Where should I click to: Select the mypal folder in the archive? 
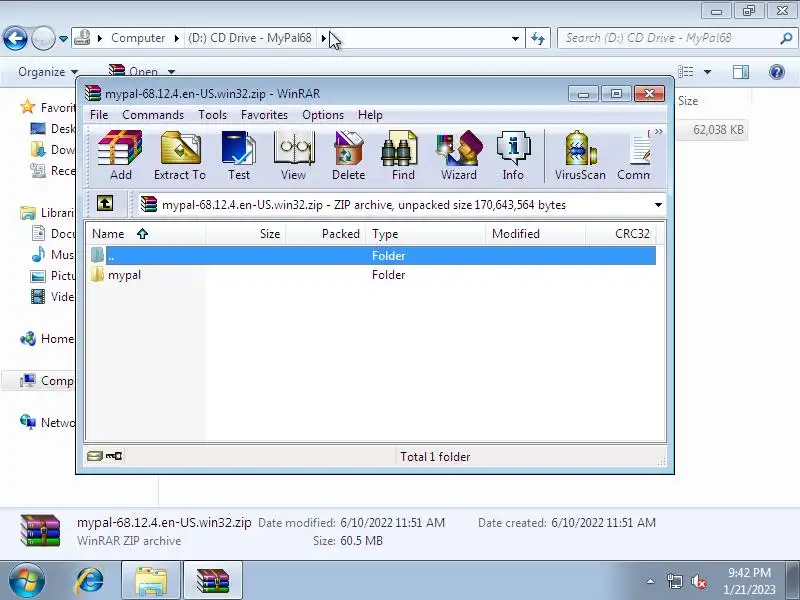pyautogui.click(x=124, y=275)
